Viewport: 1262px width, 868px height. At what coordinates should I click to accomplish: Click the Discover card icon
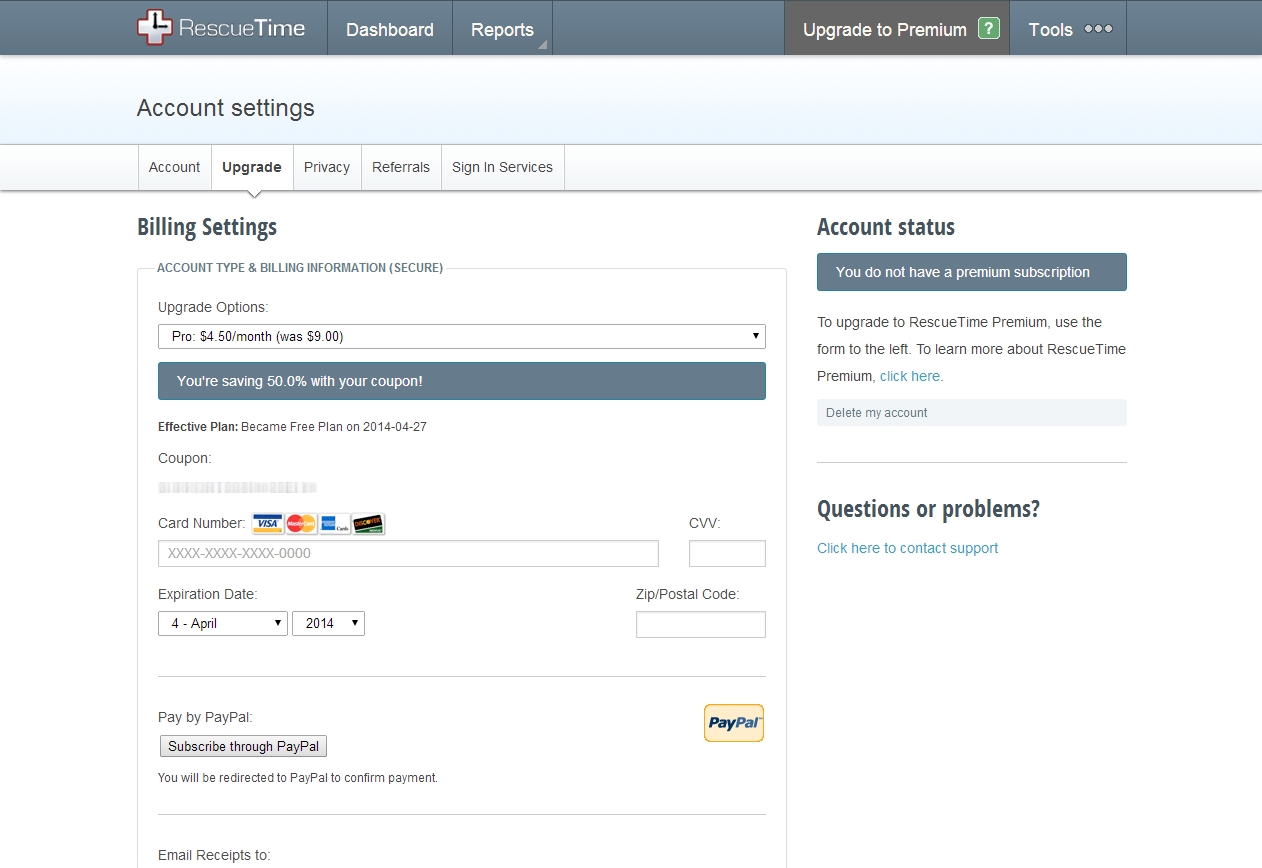(x=368, y=523)
